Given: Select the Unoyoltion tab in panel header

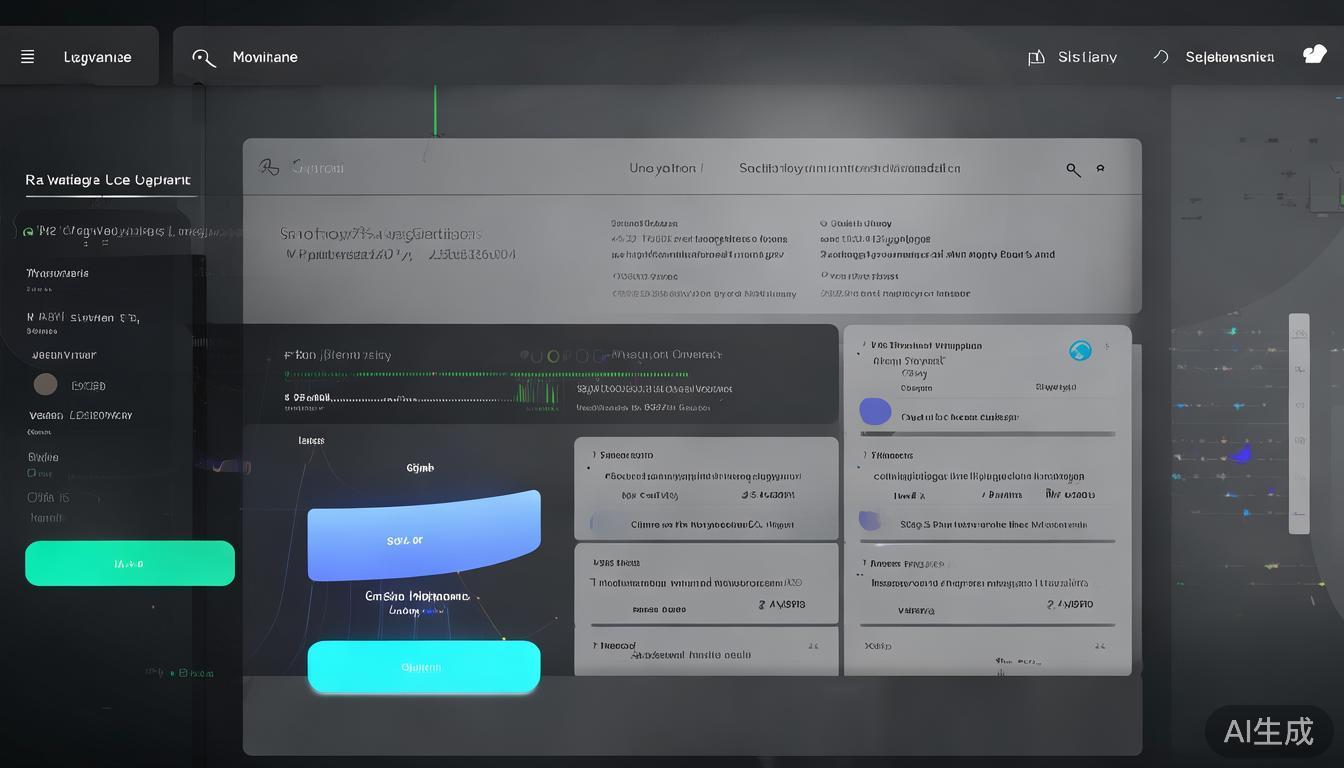Looking at the screenshot, I should click(x=664, y=168).
